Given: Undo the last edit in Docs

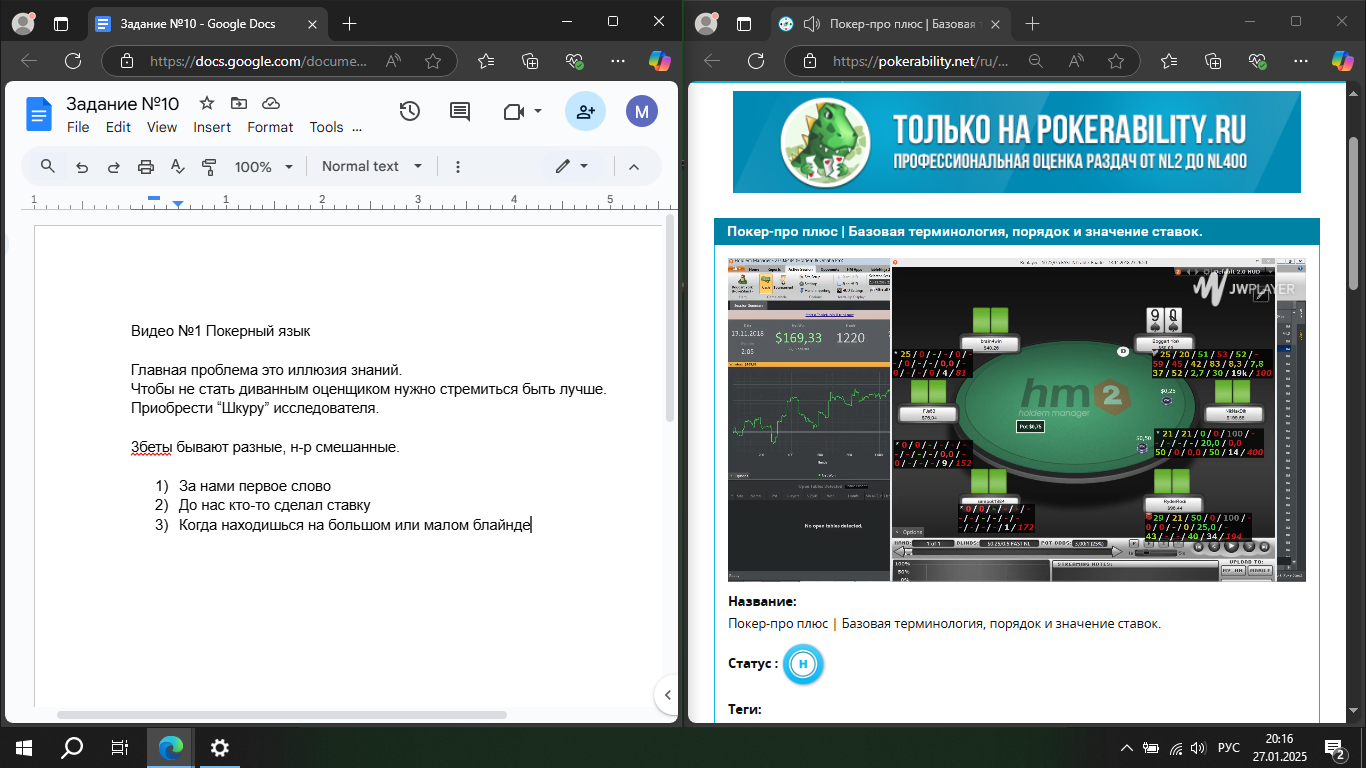Looking at the screenshot, I should click(82, 167).
